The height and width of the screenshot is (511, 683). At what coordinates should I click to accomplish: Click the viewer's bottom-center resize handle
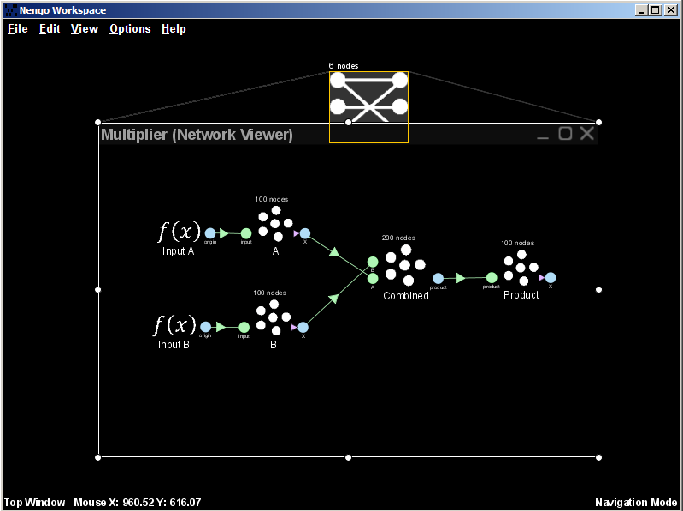348,457
